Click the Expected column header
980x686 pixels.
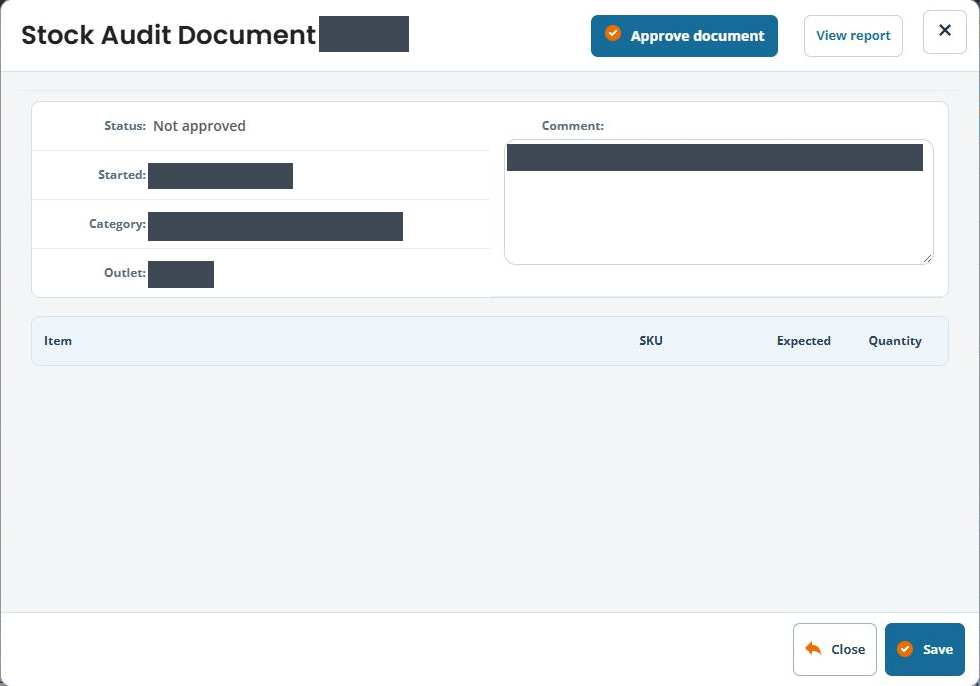pyautogui.click(x=803, y=341)
